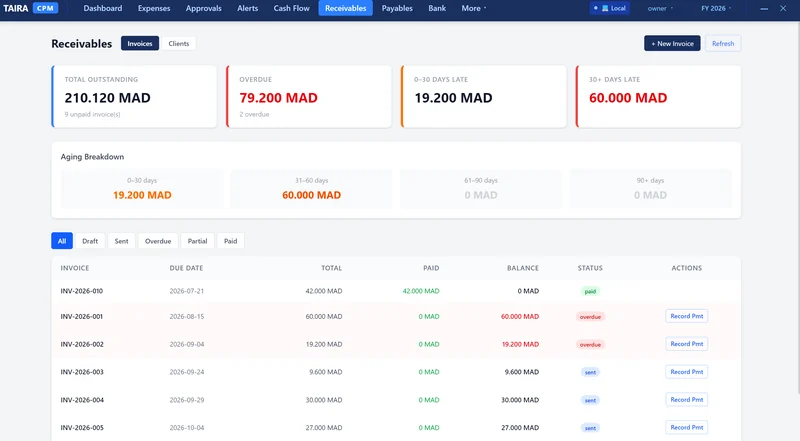Click the 31-60 days aging bucket

(x=311, y=189)
